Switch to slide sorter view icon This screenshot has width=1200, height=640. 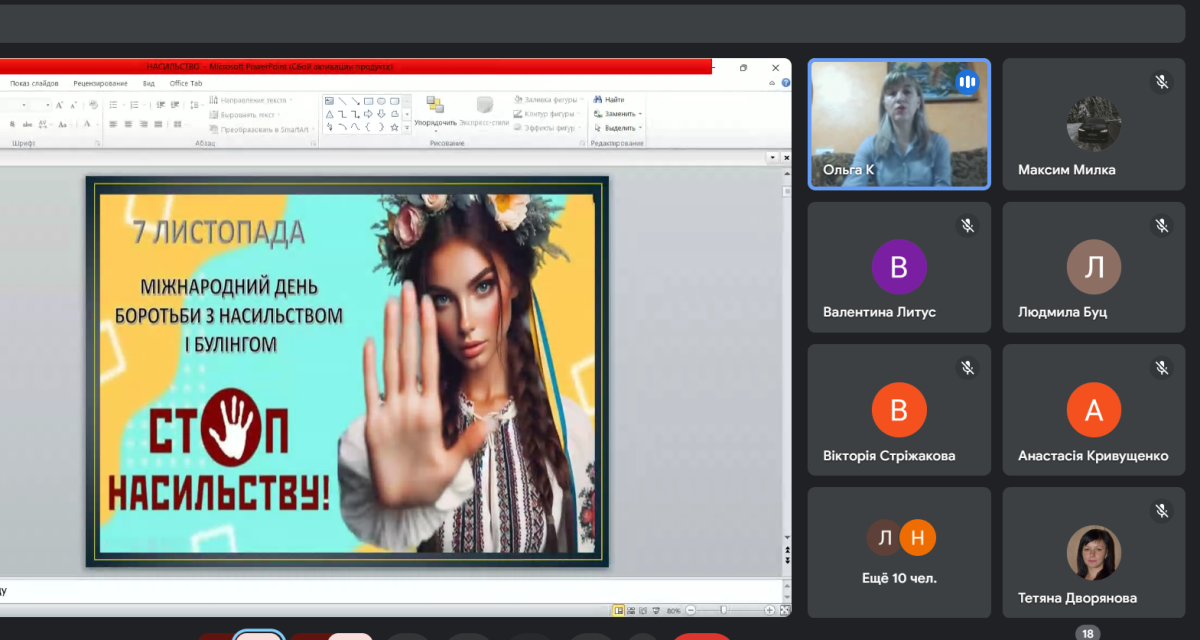(632, 610)
